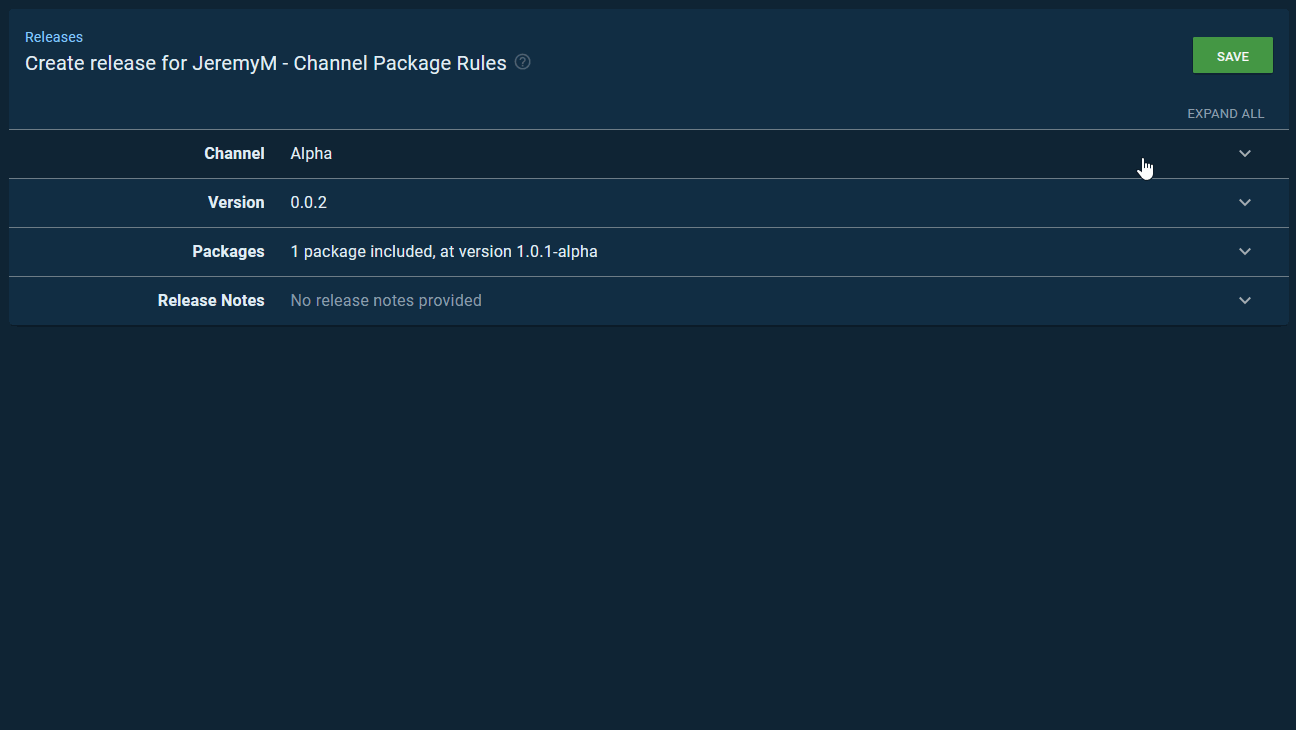Image resolution: width=1296 pixels, height=730 pixels.
Task: Click the package version 1.0.1-alpha text
Action: [554, 251]
